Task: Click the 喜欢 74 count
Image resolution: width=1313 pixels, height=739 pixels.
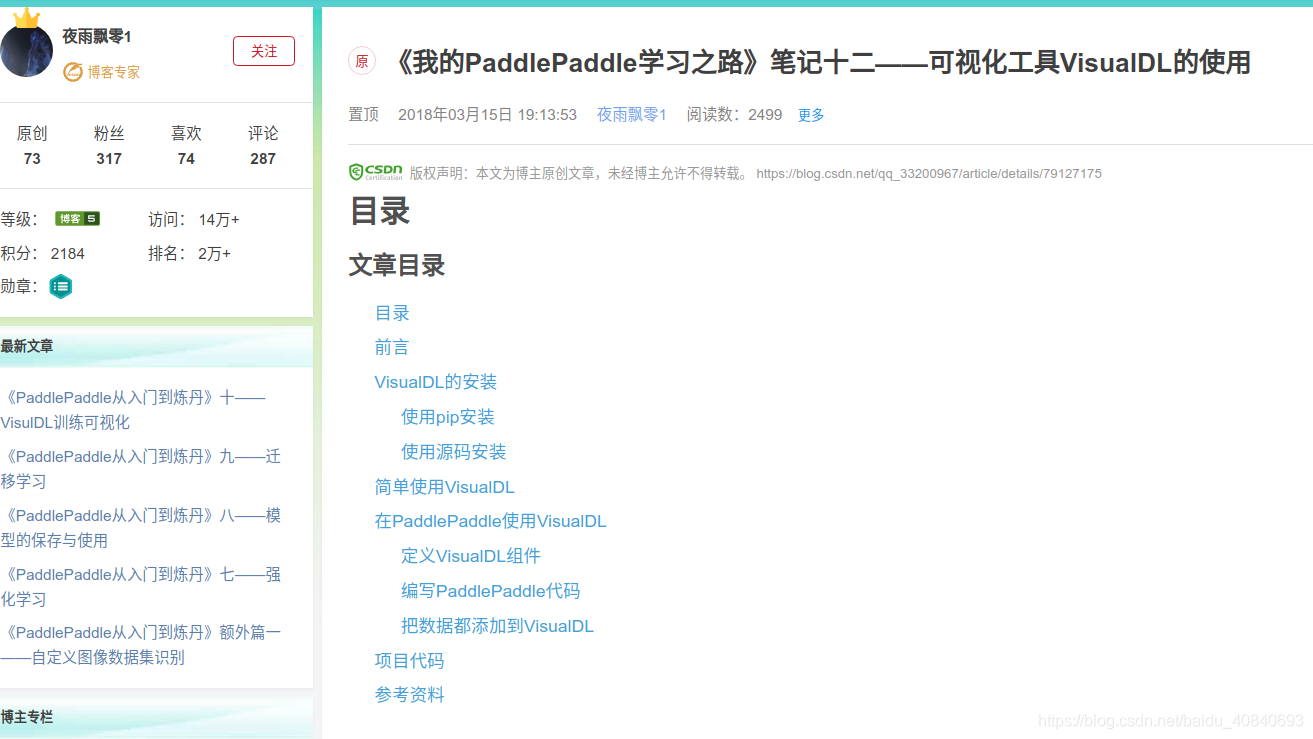Action: pos(186,145)
